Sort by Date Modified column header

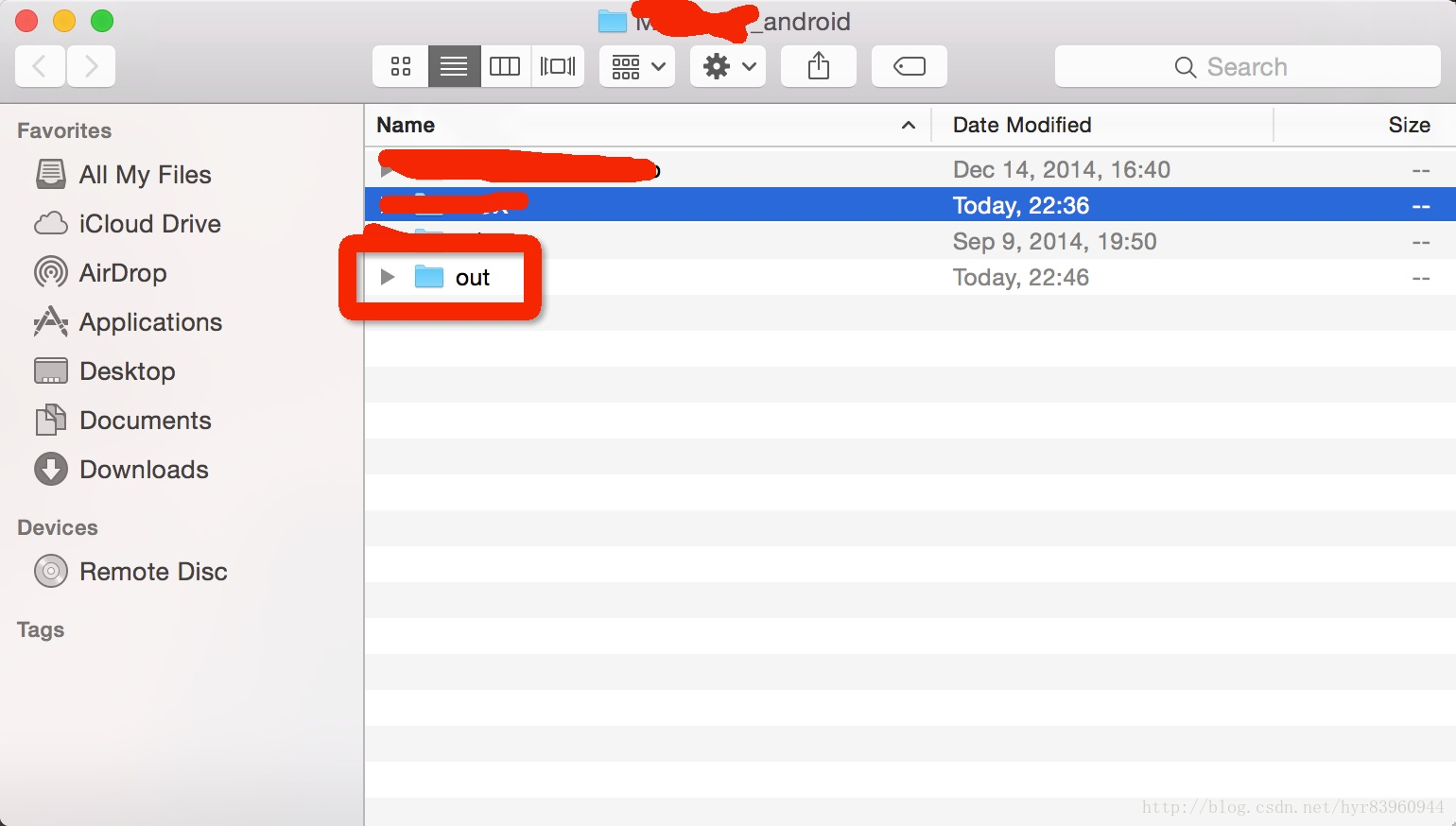1021,125
